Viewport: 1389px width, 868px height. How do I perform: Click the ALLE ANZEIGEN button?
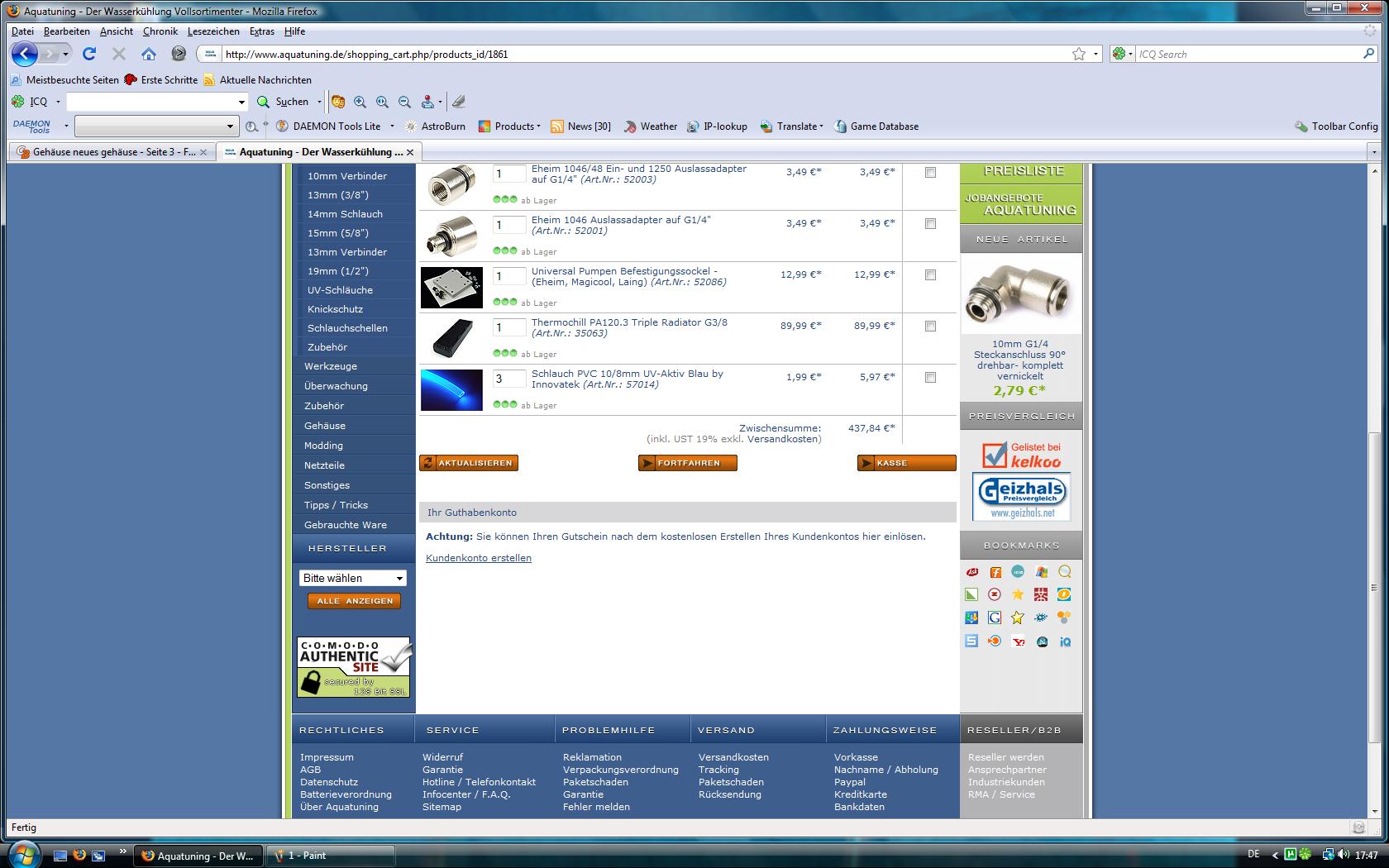(x=354, y=601)
